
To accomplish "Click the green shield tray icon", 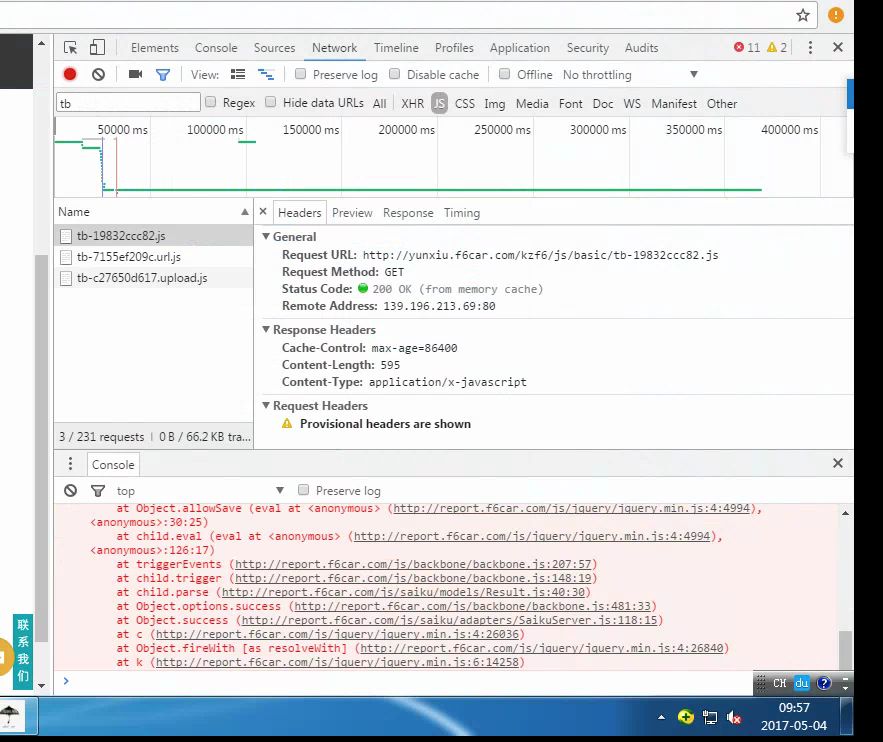I will pos(685,717).
